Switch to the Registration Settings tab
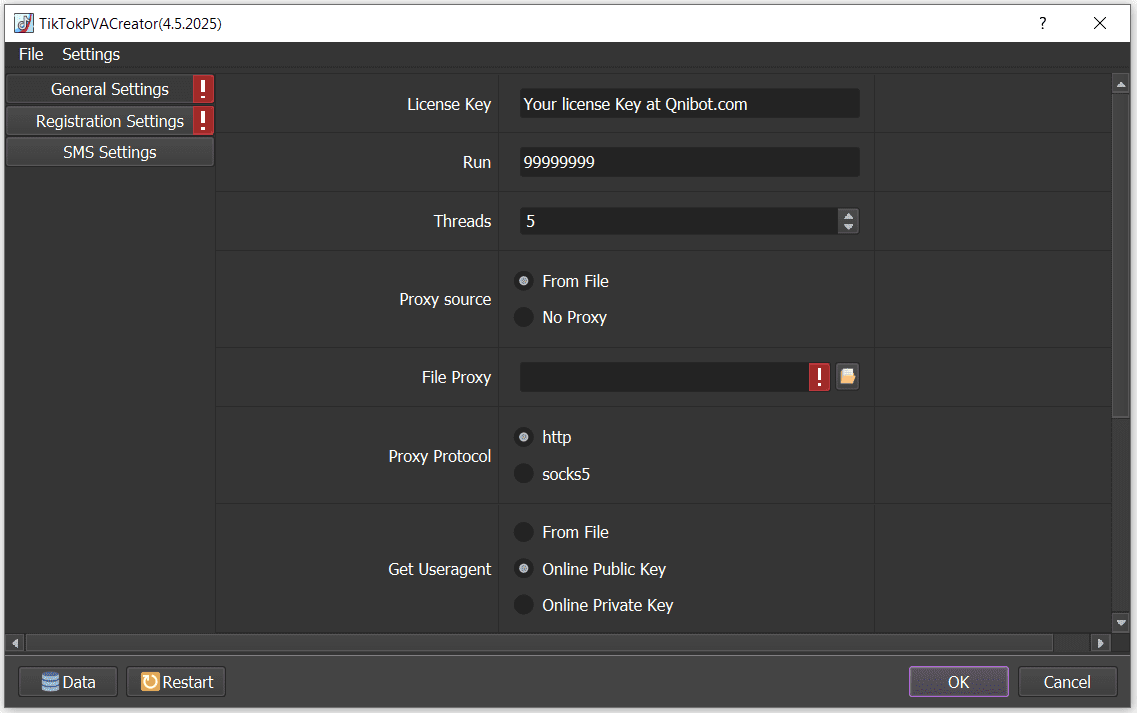 point(109,120)
